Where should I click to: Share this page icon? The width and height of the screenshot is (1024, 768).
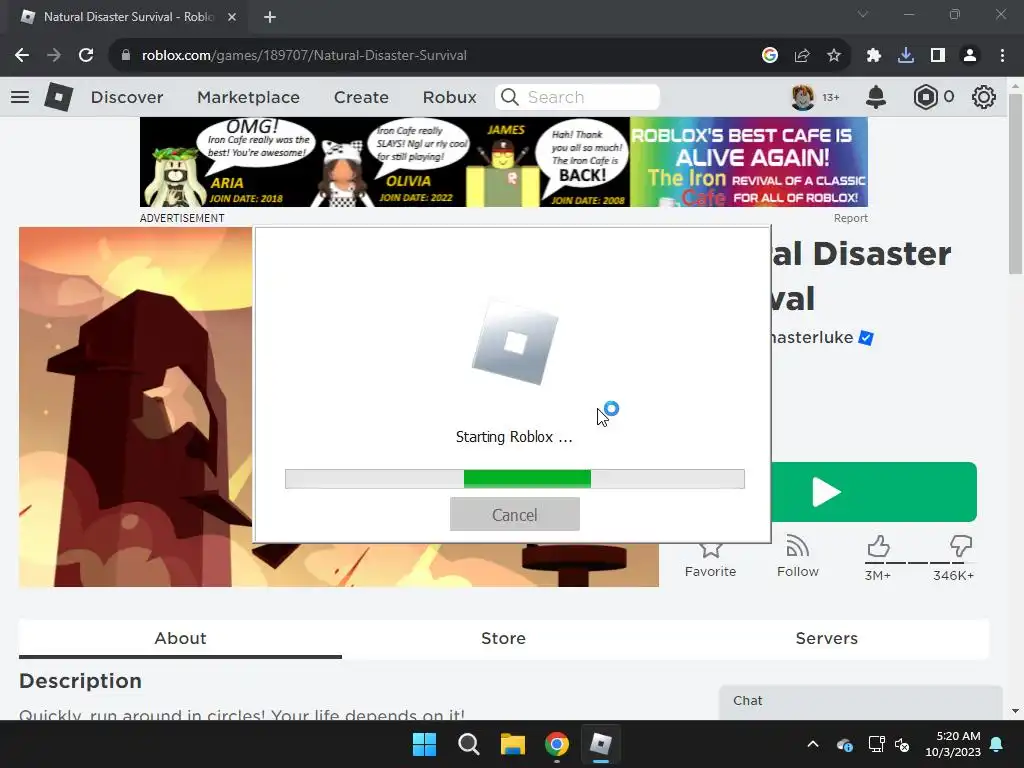[802, 56]
